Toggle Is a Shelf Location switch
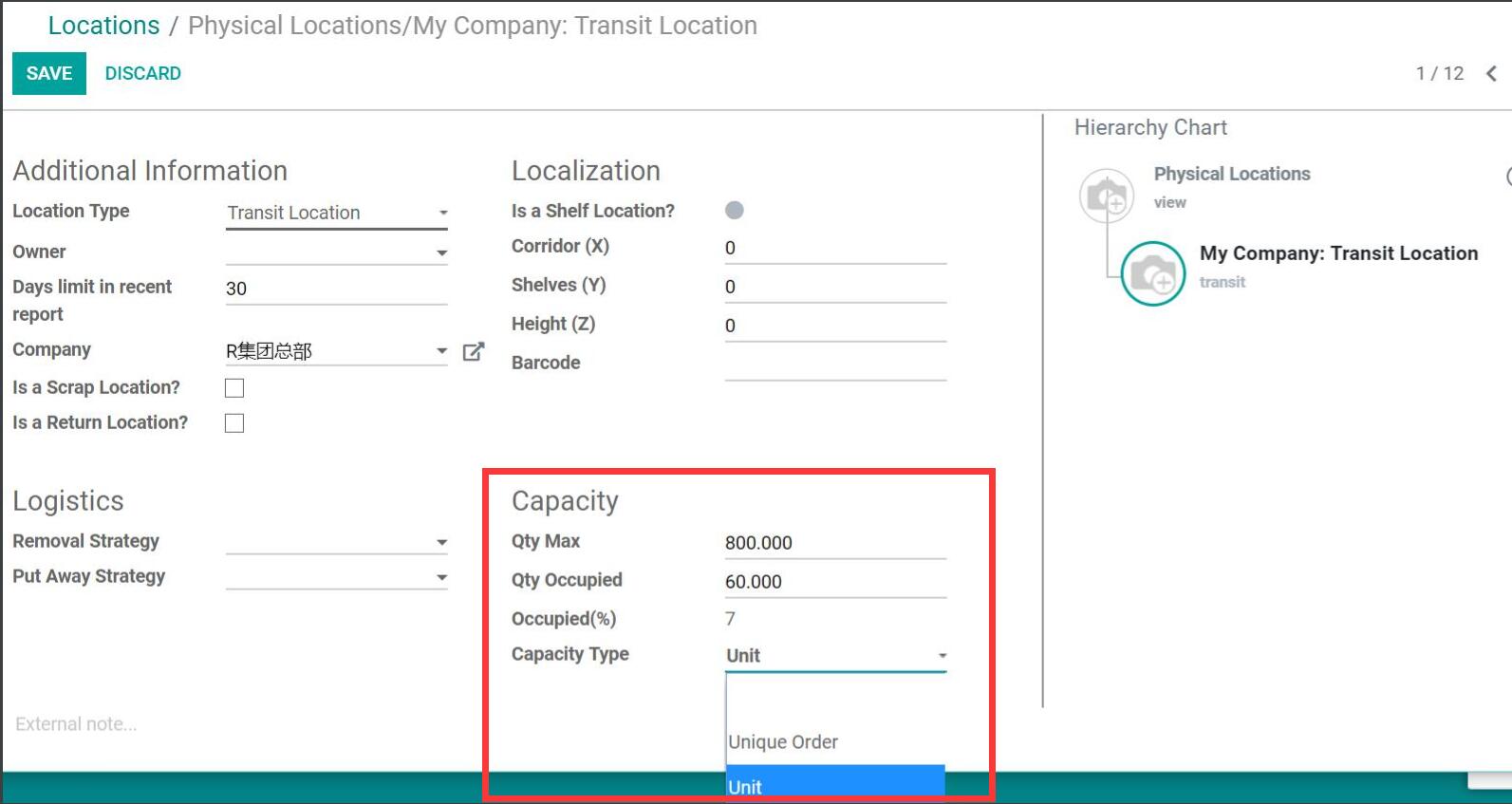 point(735,210)
